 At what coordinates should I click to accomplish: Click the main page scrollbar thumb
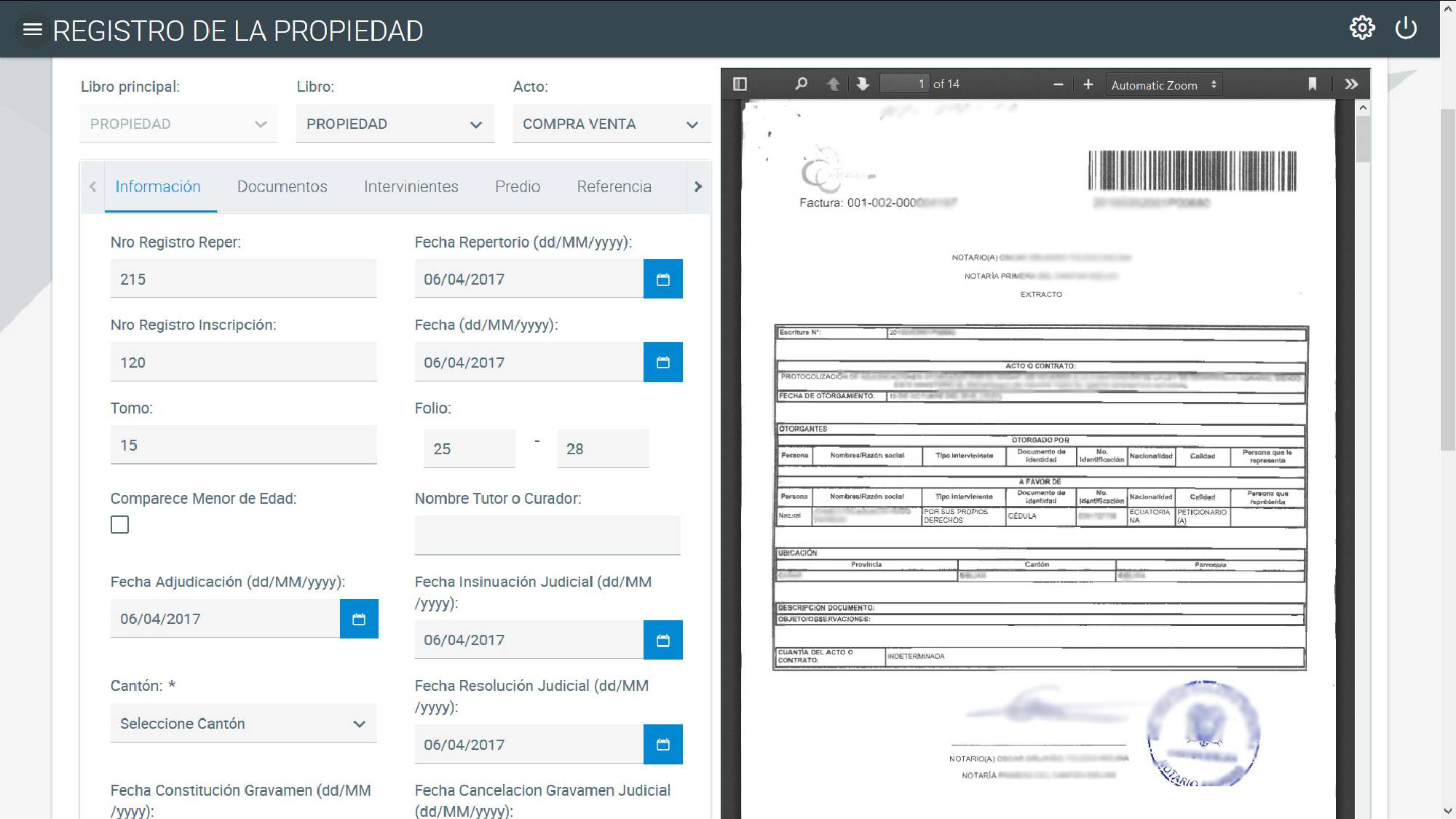point(1448,280)
